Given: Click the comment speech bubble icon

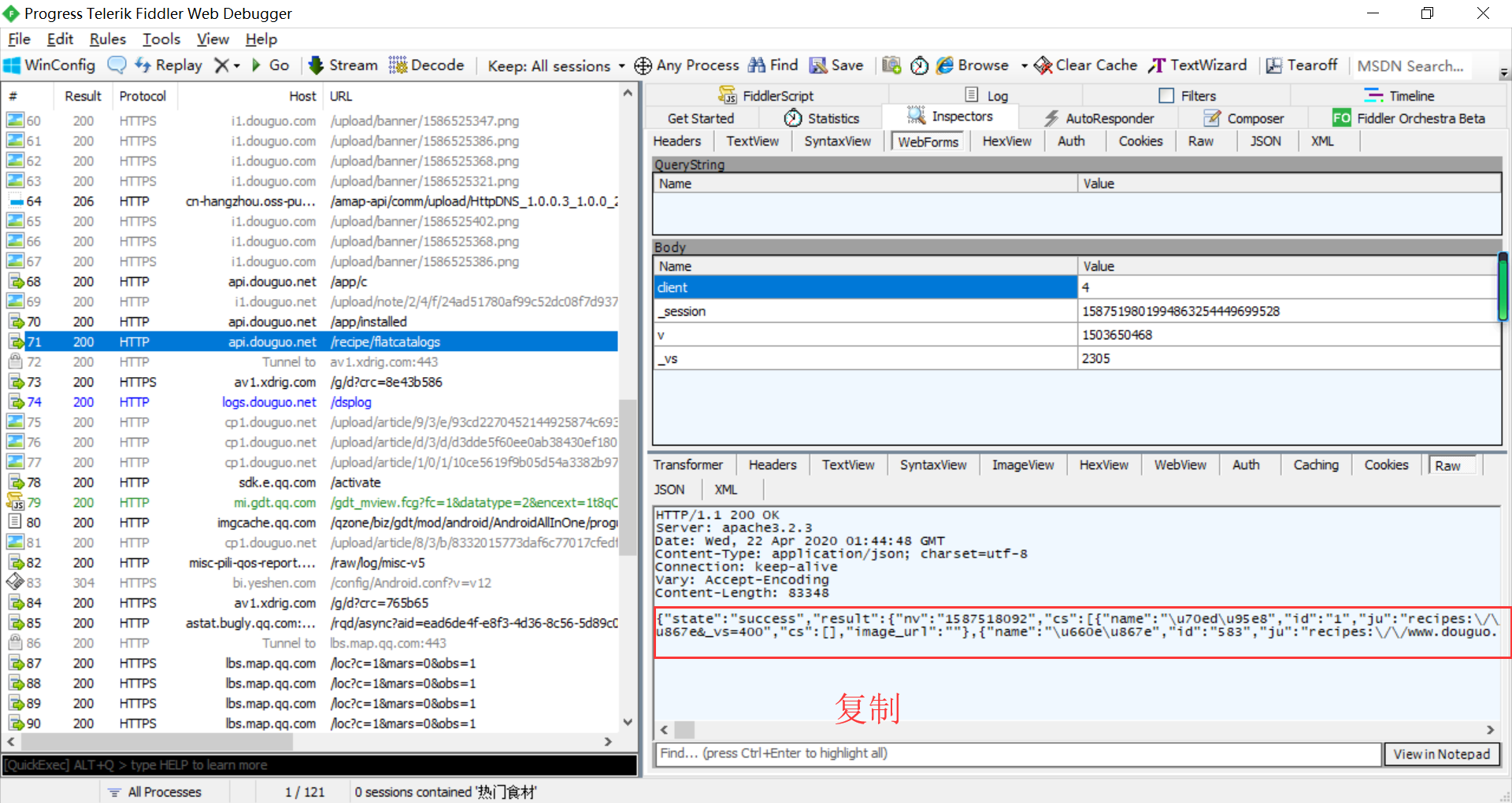Looking at the screenshot, I should click(x=117, y=65).
